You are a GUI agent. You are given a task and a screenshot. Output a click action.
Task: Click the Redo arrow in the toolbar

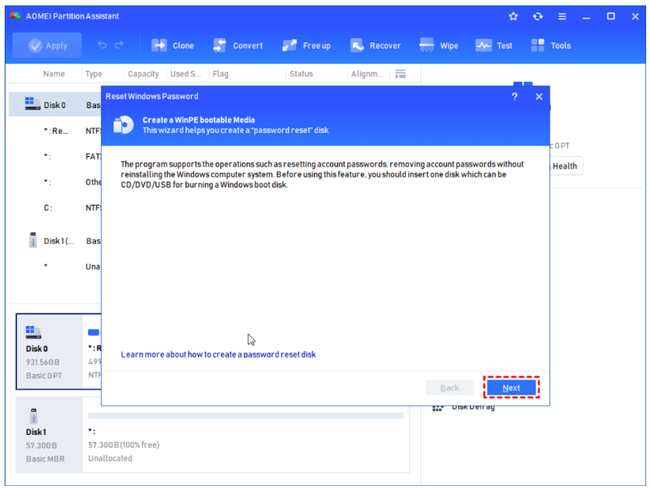119,45
